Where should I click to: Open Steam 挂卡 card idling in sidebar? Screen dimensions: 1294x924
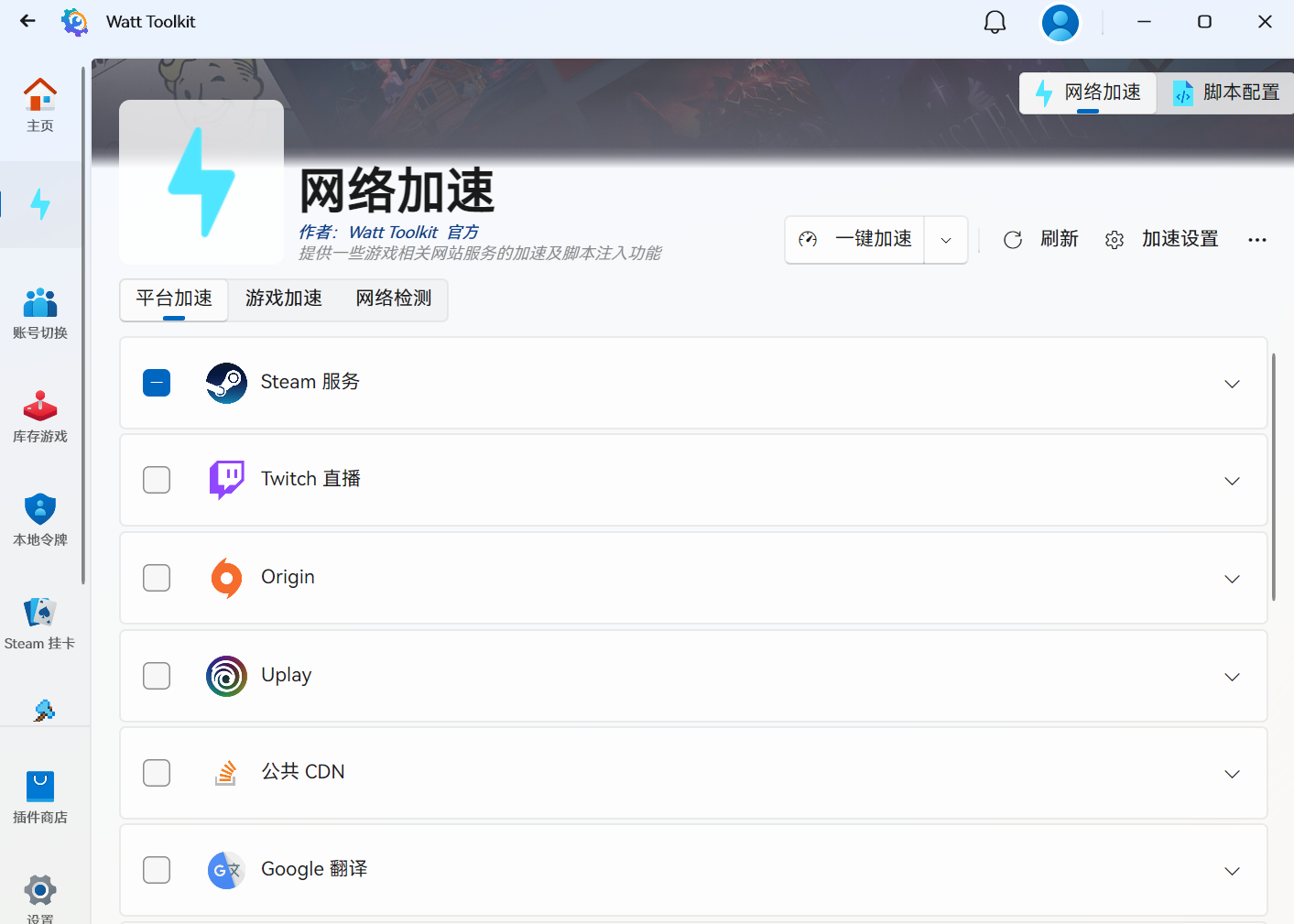click(40, 624)
